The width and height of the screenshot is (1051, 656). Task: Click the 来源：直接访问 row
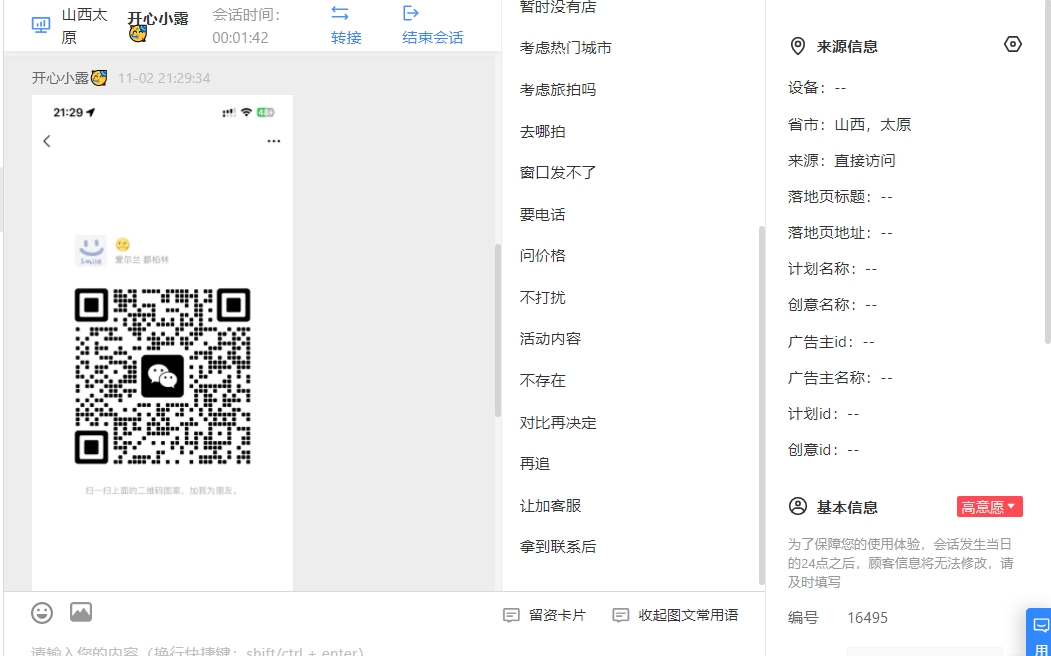(841, 161)
